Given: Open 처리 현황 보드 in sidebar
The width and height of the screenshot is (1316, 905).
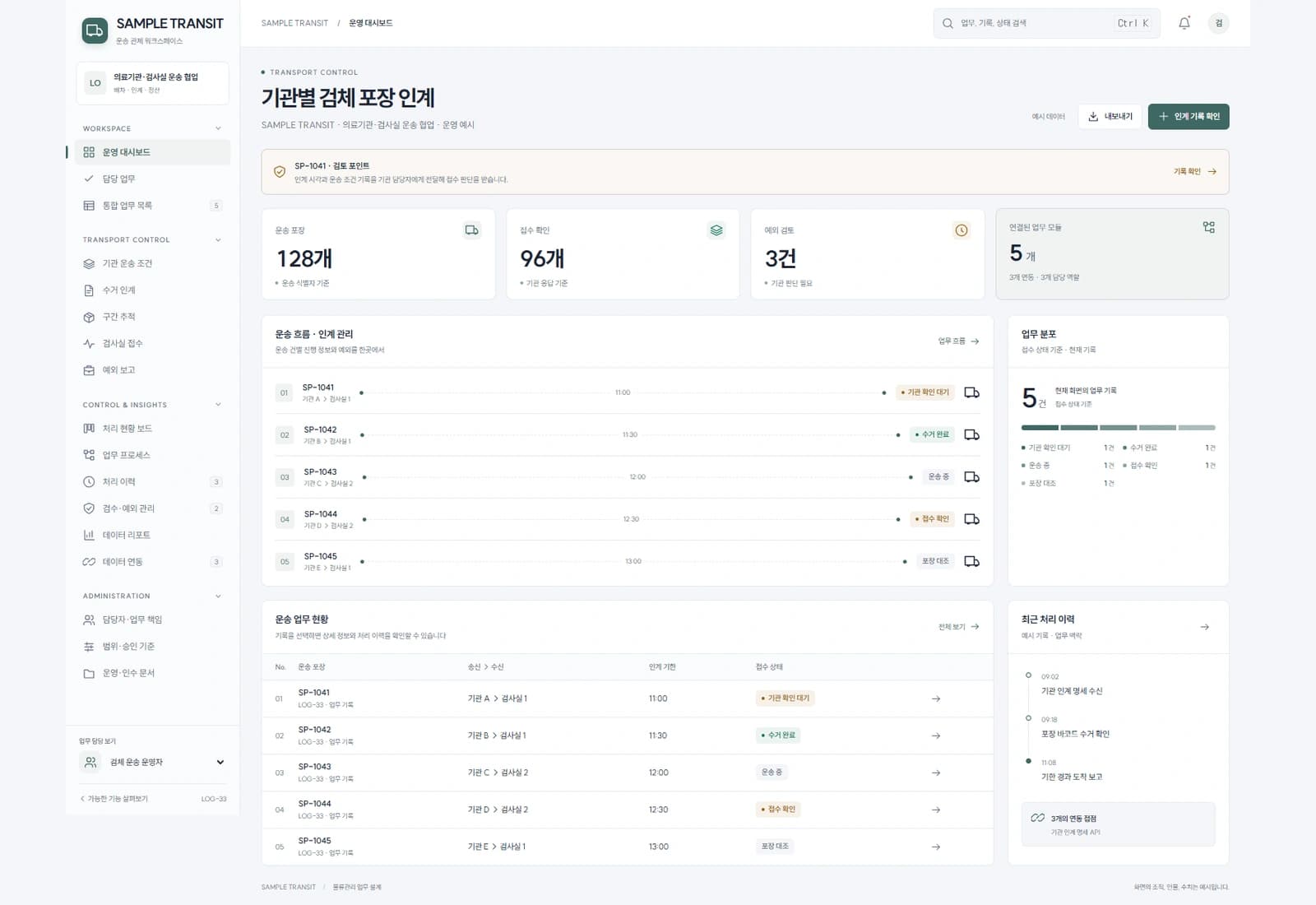Looking at the screenshot, I should click(153, 429).
